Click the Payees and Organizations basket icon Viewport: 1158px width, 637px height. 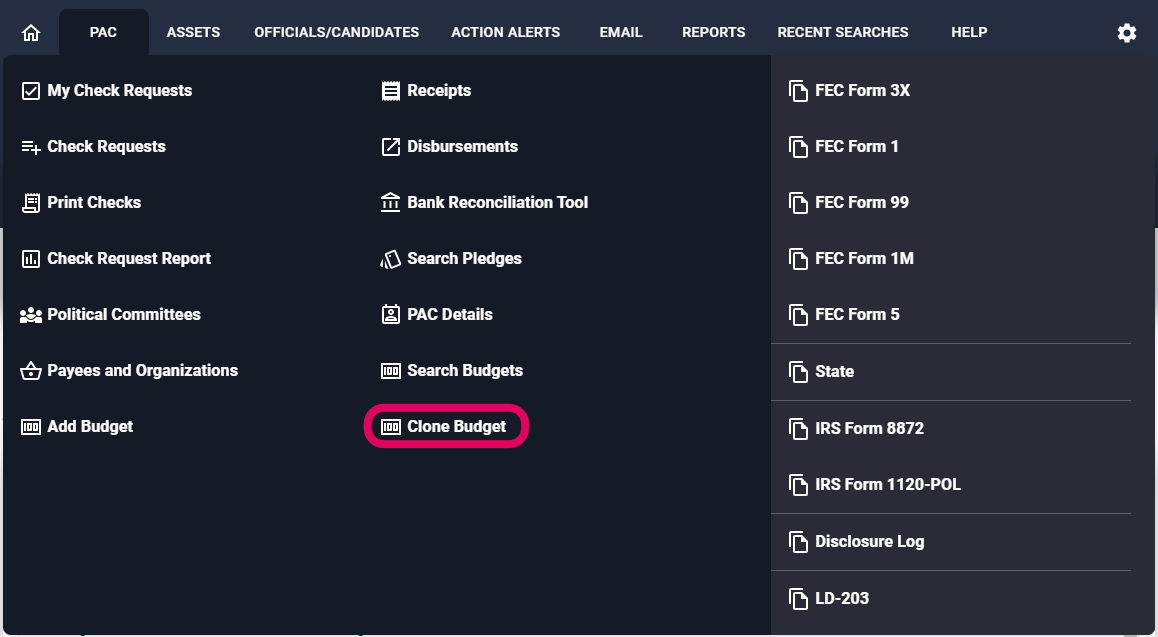click(x=30, y=371)
